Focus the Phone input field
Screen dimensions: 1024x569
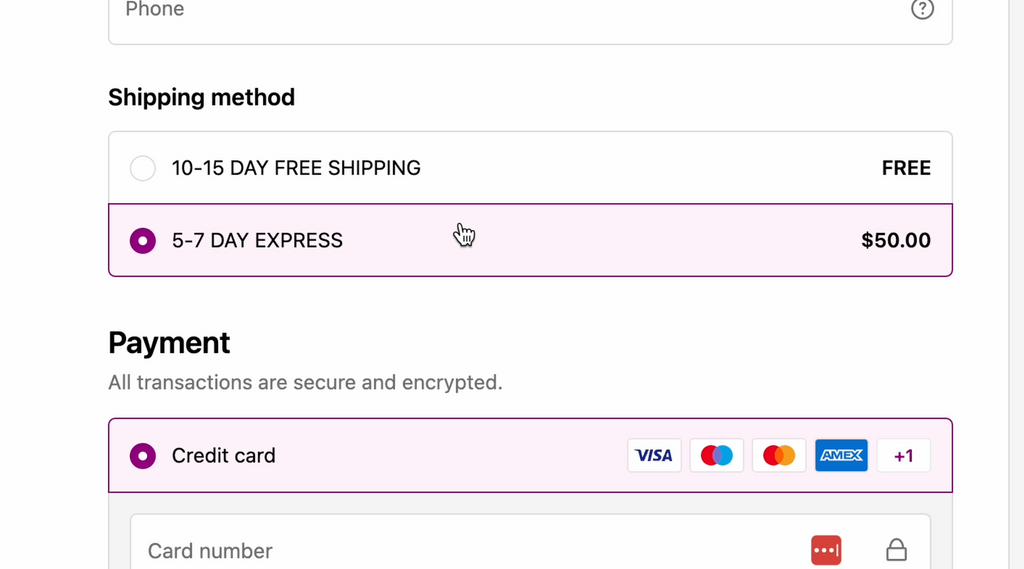click(x=500, y=12)
